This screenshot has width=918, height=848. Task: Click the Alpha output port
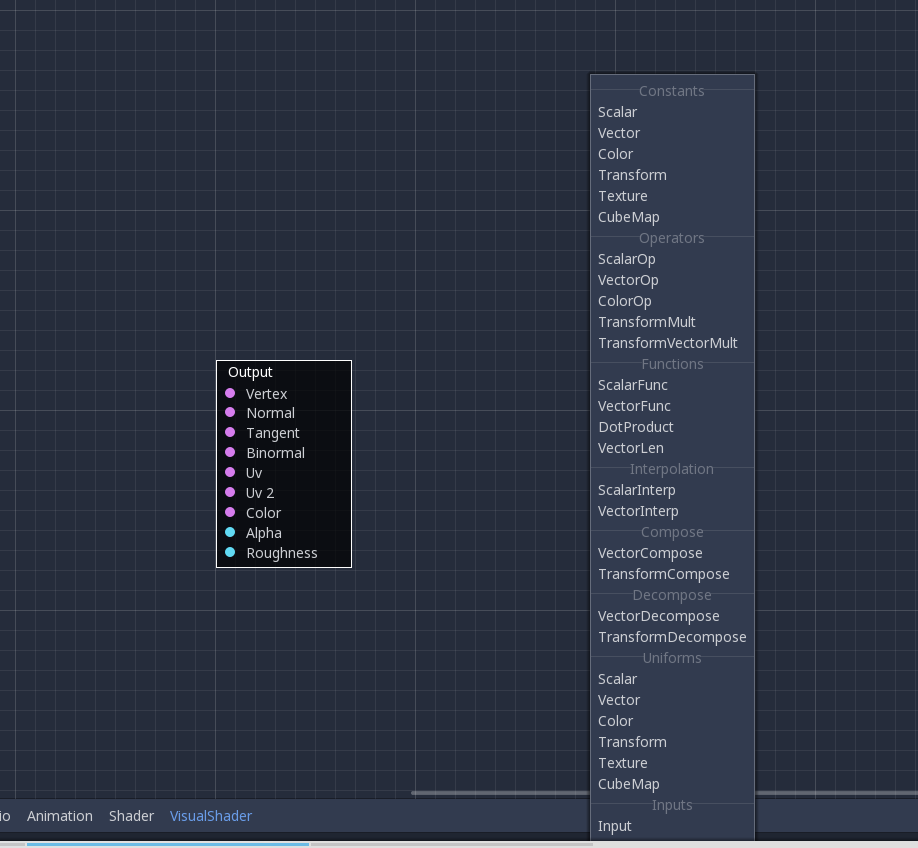[x=231, y=533]
